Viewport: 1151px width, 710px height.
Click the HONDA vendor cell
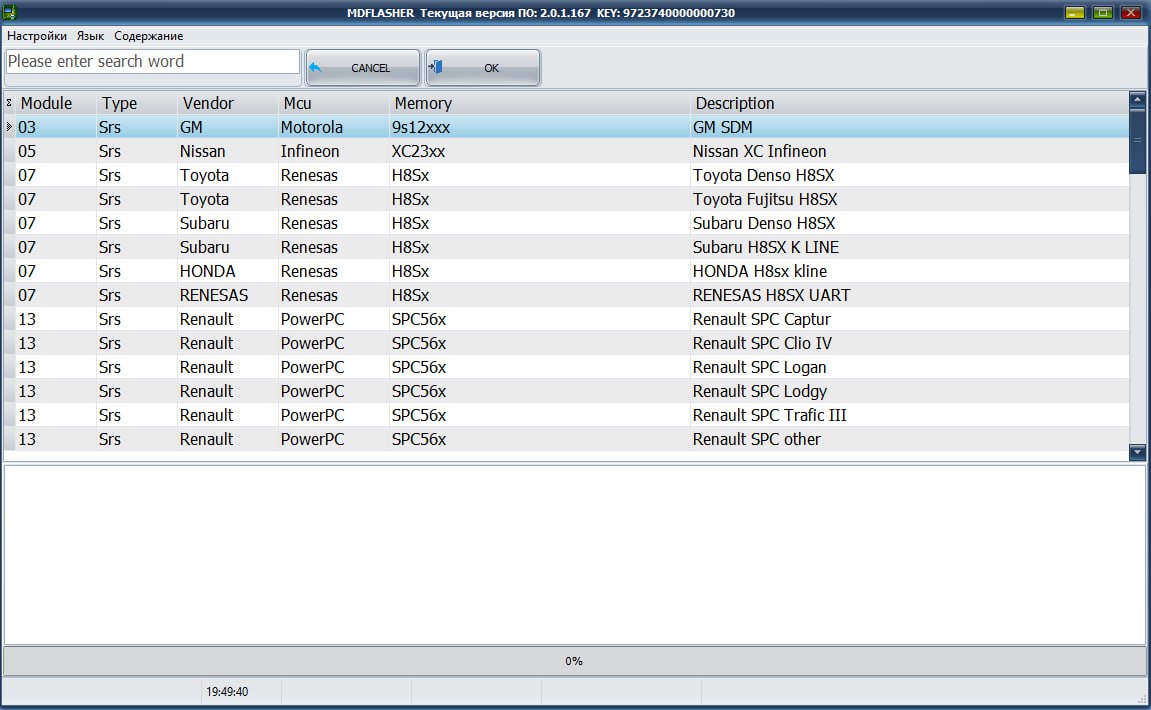[228, 271]
